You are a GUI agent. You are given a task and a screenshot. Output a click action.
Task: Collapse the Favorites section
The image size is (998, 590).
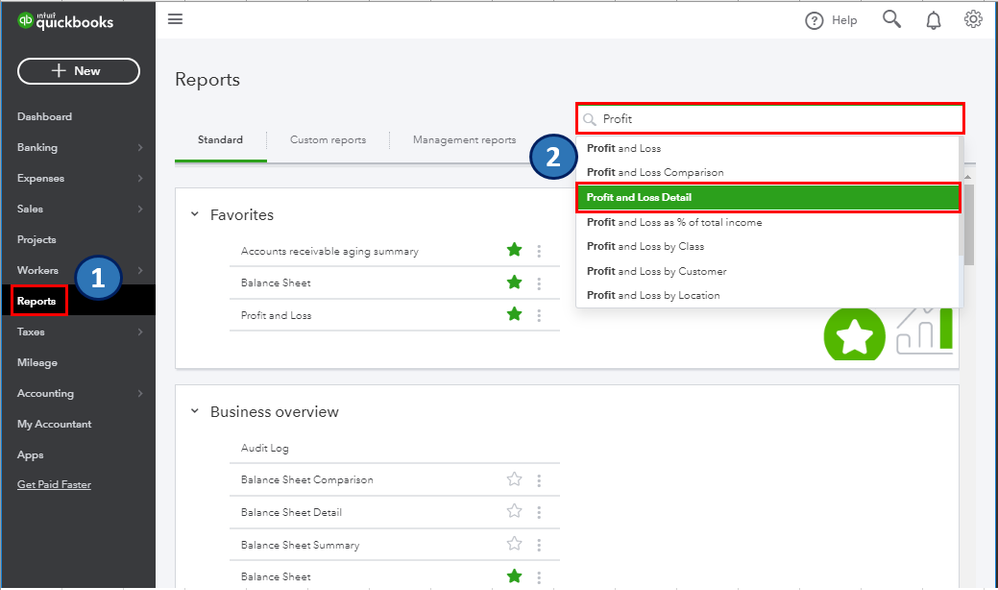195,214
